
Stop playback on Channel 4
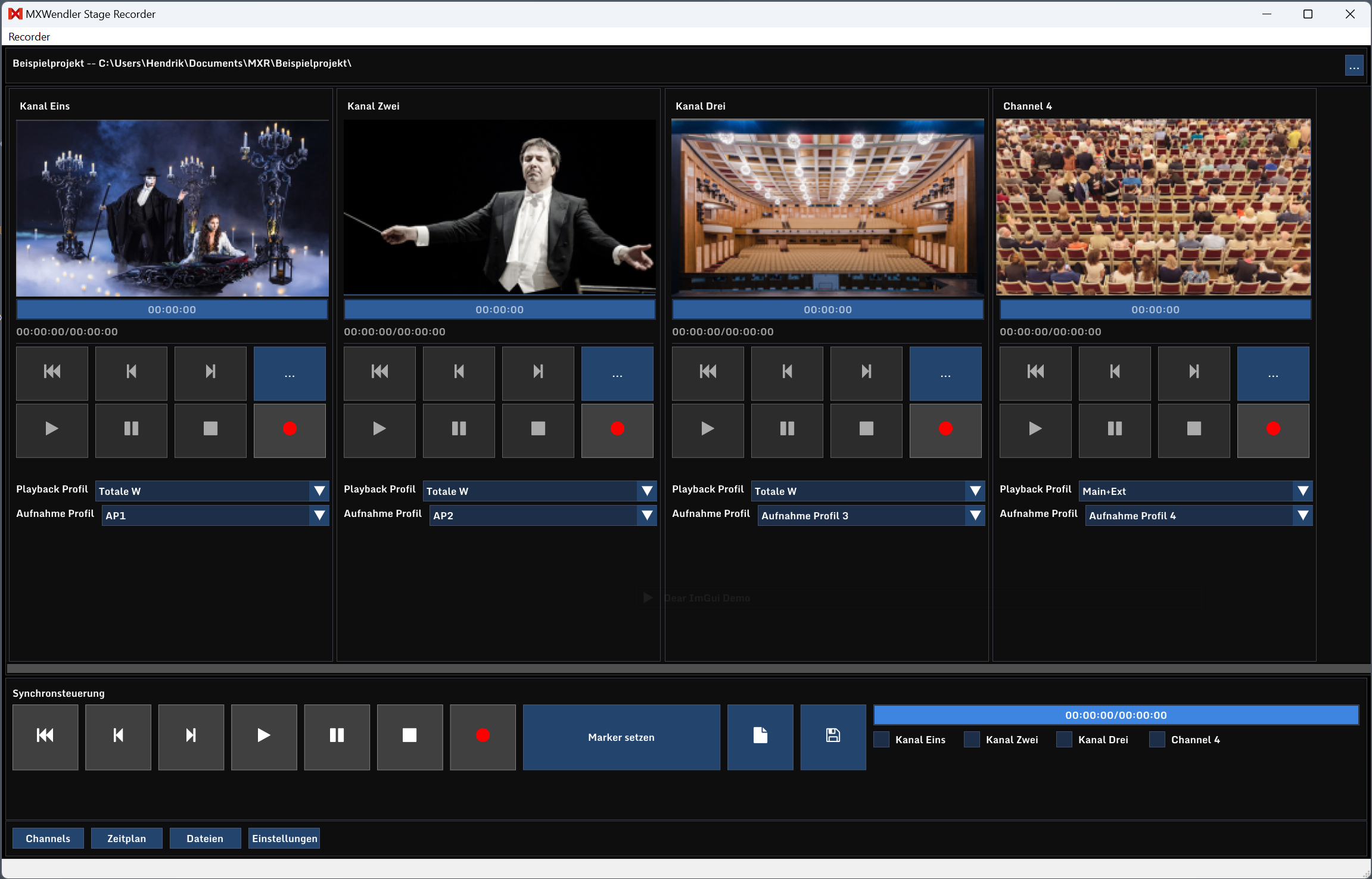(1193, 428)
